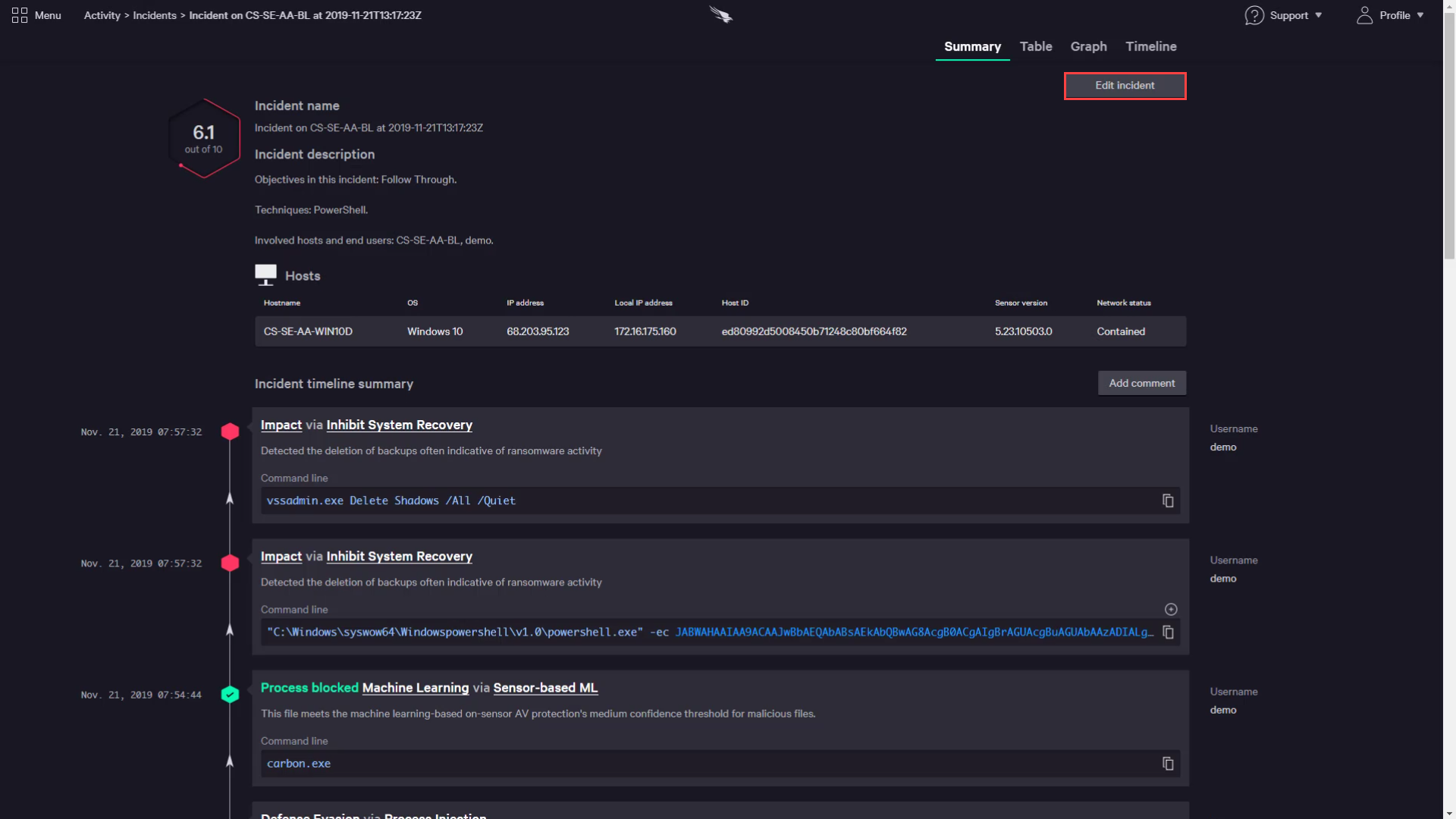
Task: Open the Sensor-based ML link
Action: point(545,688)
